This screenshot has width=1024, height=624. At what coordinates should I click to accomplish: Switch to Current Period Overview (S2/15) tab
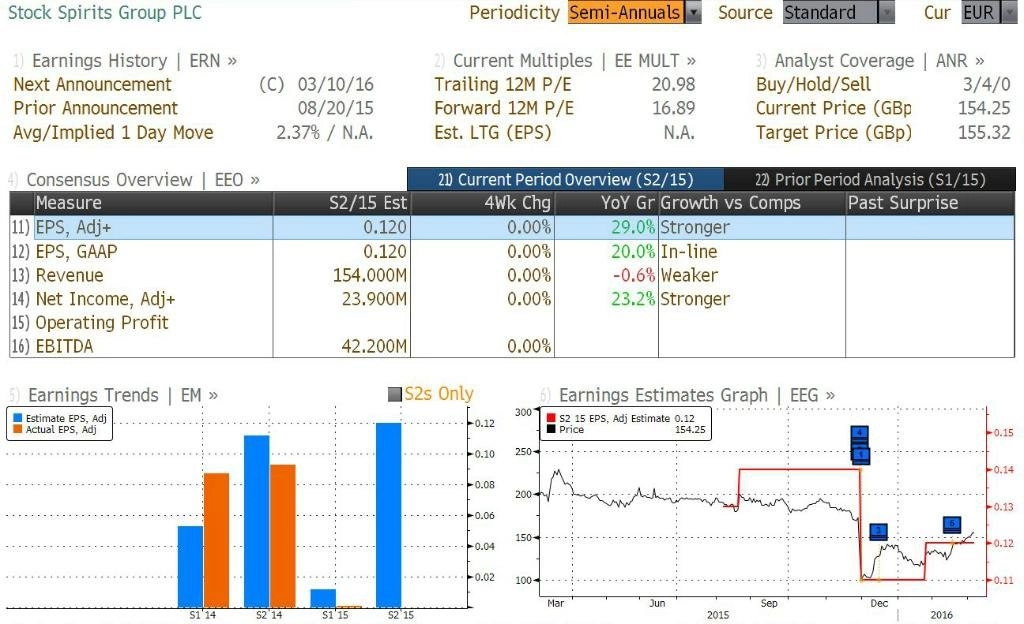[566, 179]
